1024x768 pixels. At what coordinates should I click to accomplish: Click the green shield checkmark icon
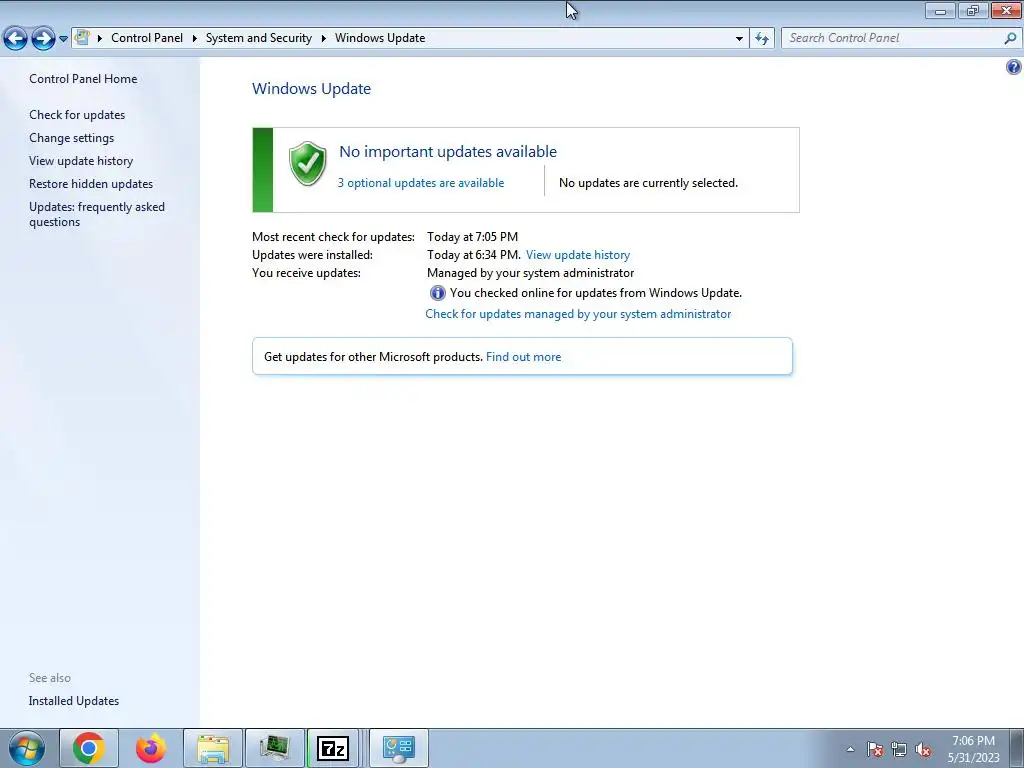(308, 163)
